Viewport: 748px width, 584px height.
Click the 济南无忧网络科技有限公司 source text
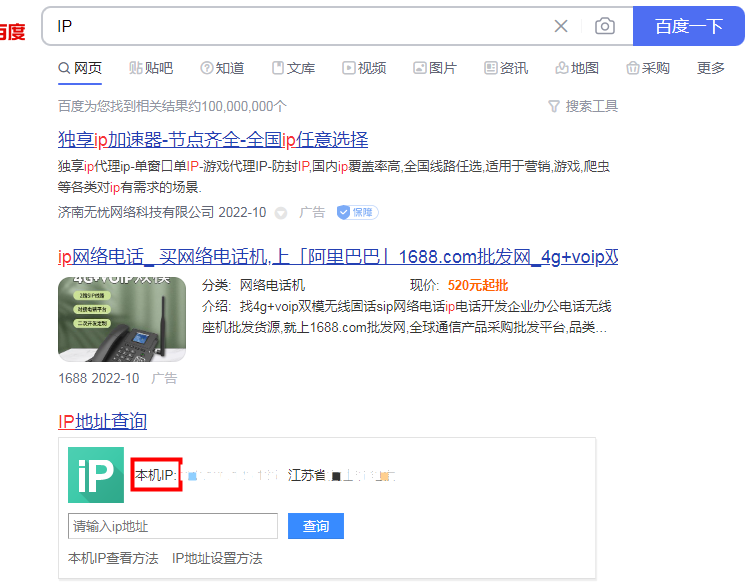click(x=136, y=212)
